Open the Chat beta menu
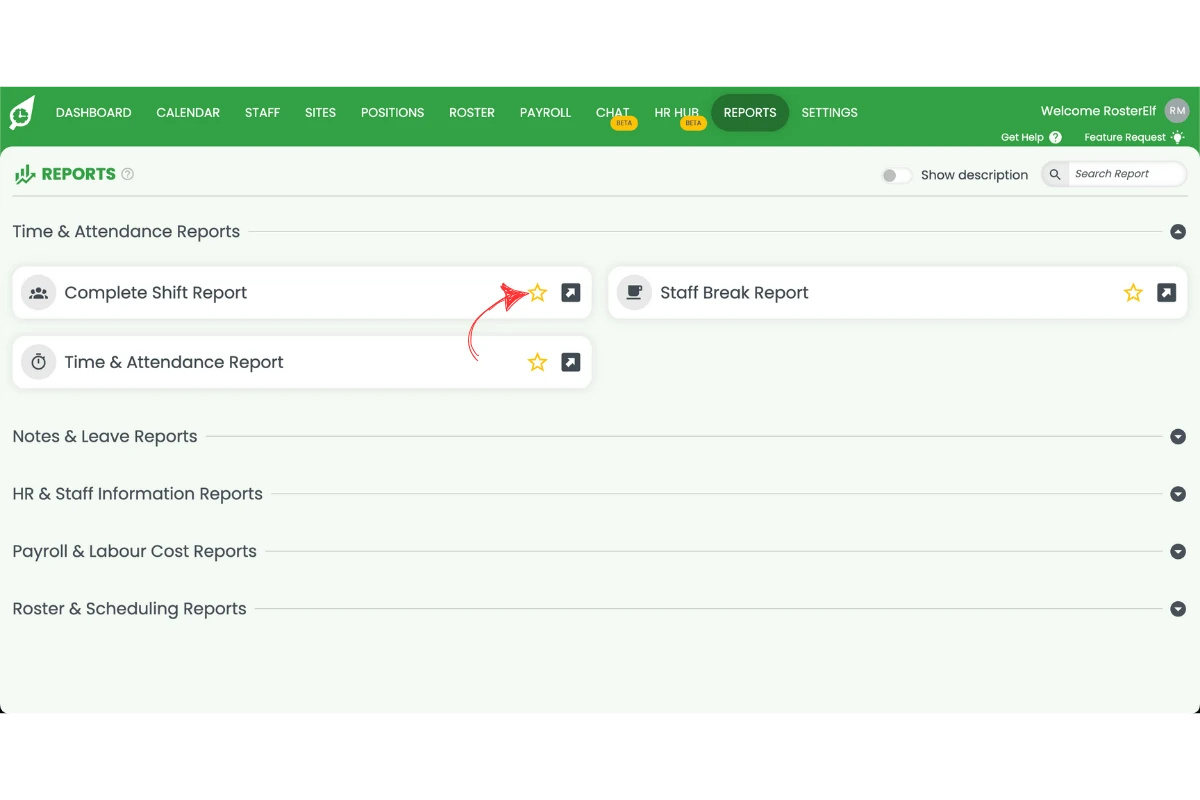 613,113
